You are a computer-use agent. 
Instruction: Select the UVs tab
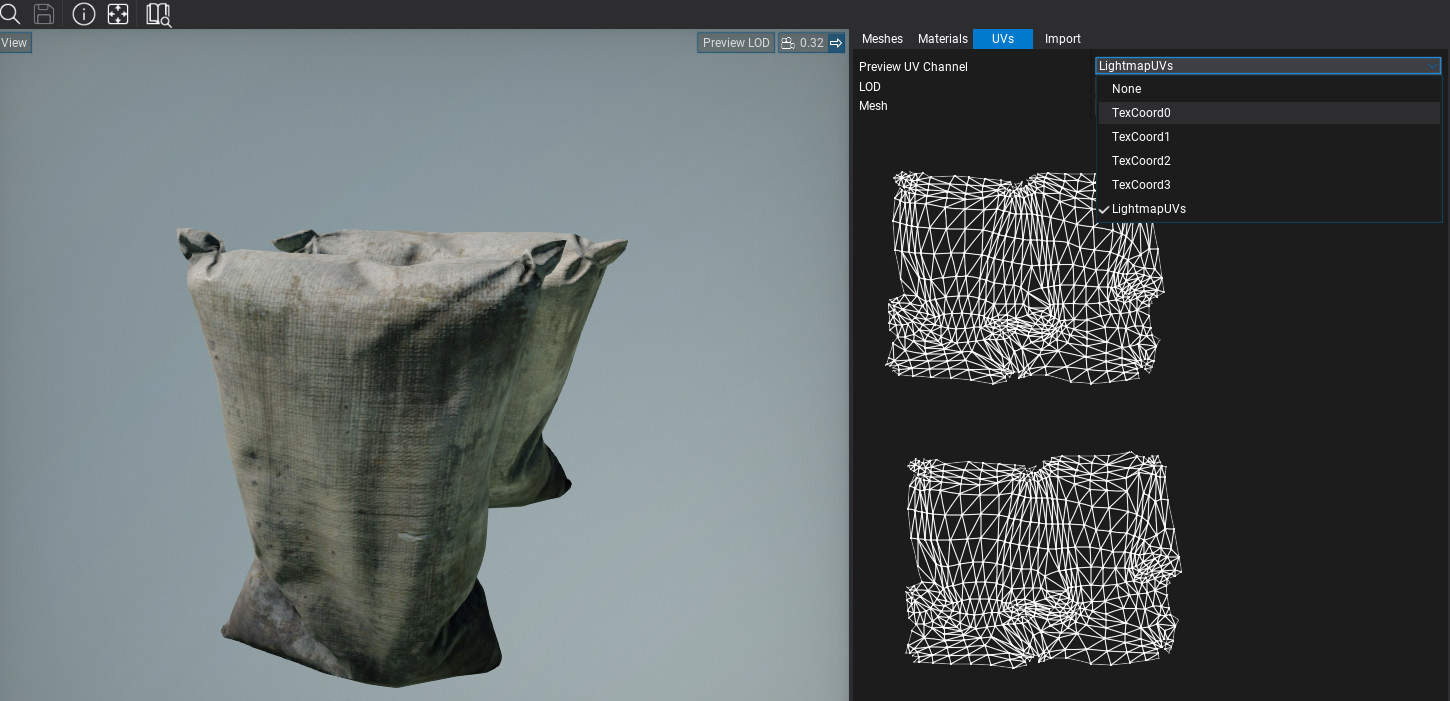[1002, 39]
